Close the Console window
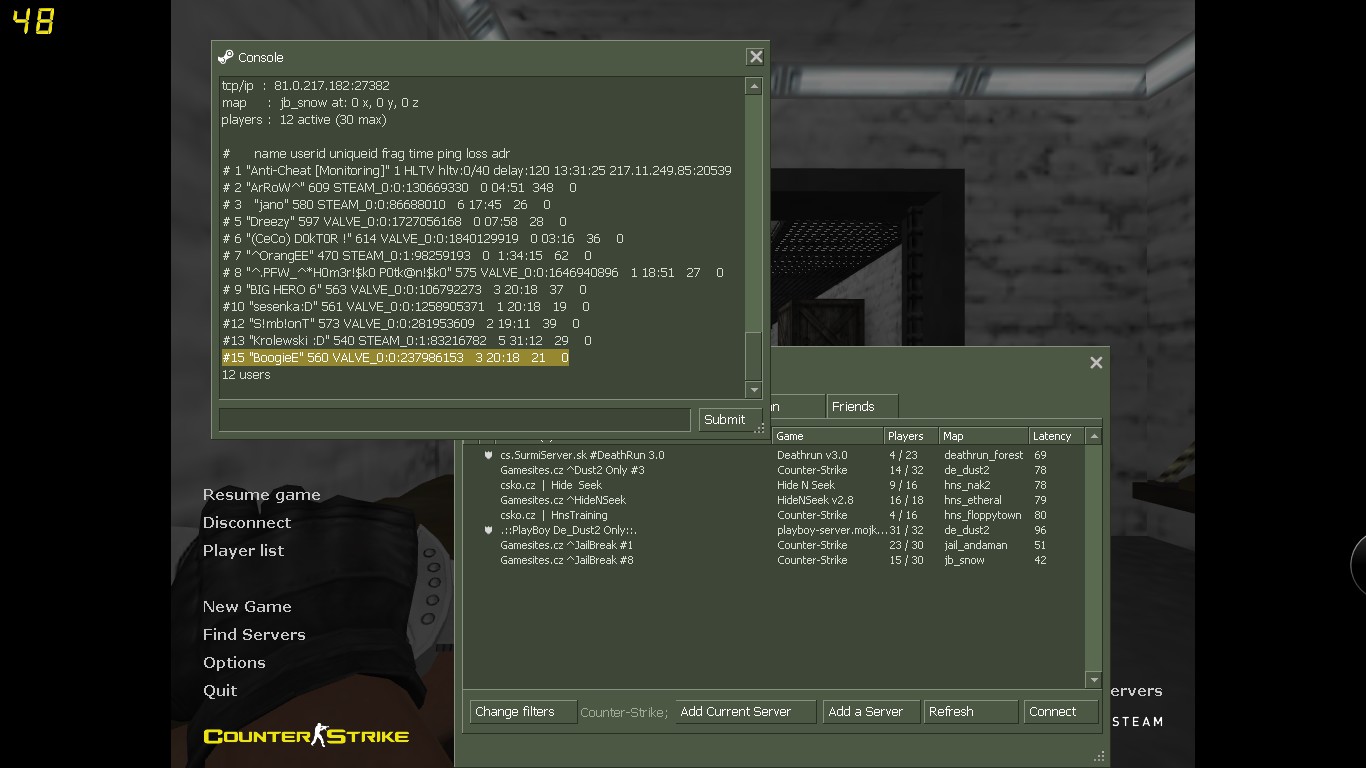 point(756,57)
